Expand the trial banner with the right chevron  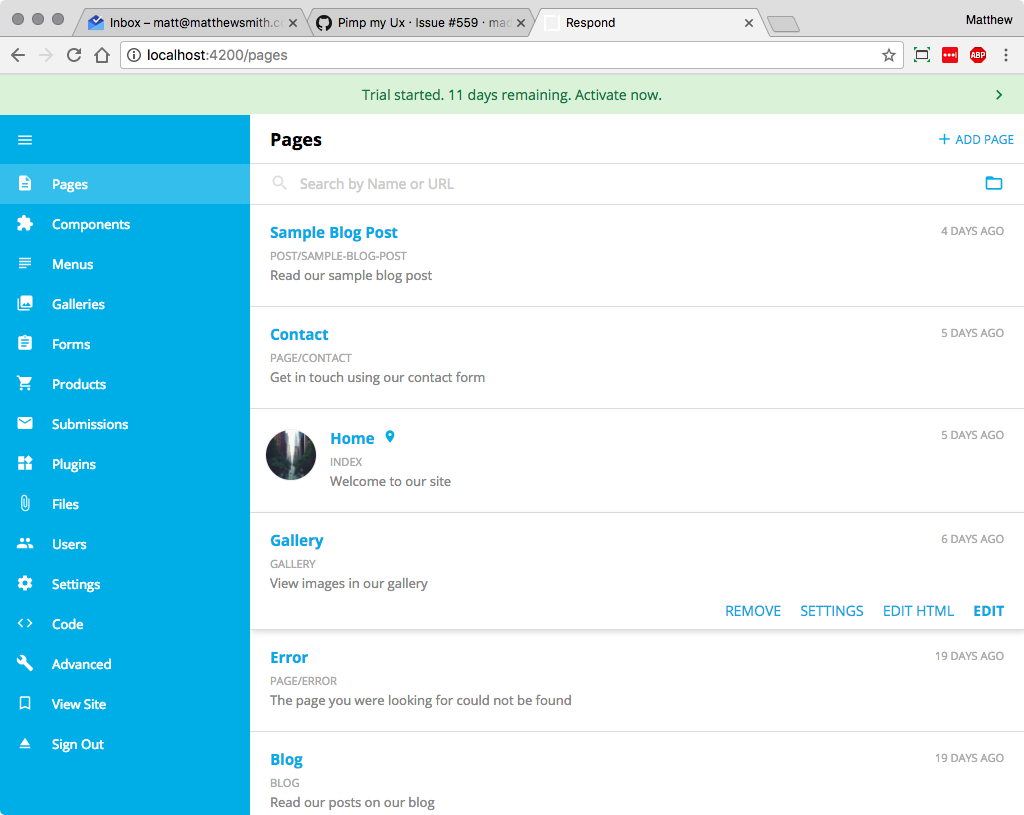tap(998, 94)
